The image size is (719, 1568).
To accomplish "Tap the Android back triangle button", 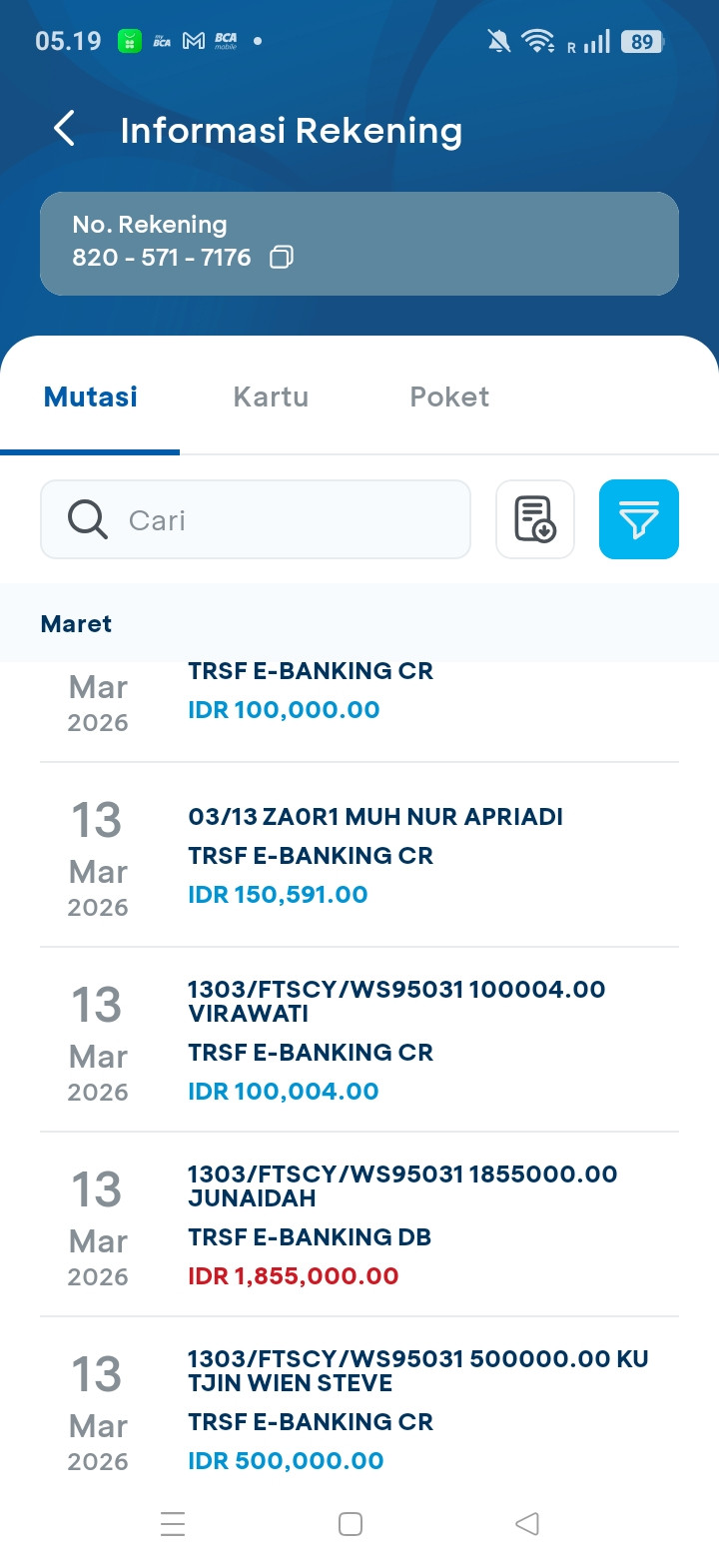I will (527, 1524).
